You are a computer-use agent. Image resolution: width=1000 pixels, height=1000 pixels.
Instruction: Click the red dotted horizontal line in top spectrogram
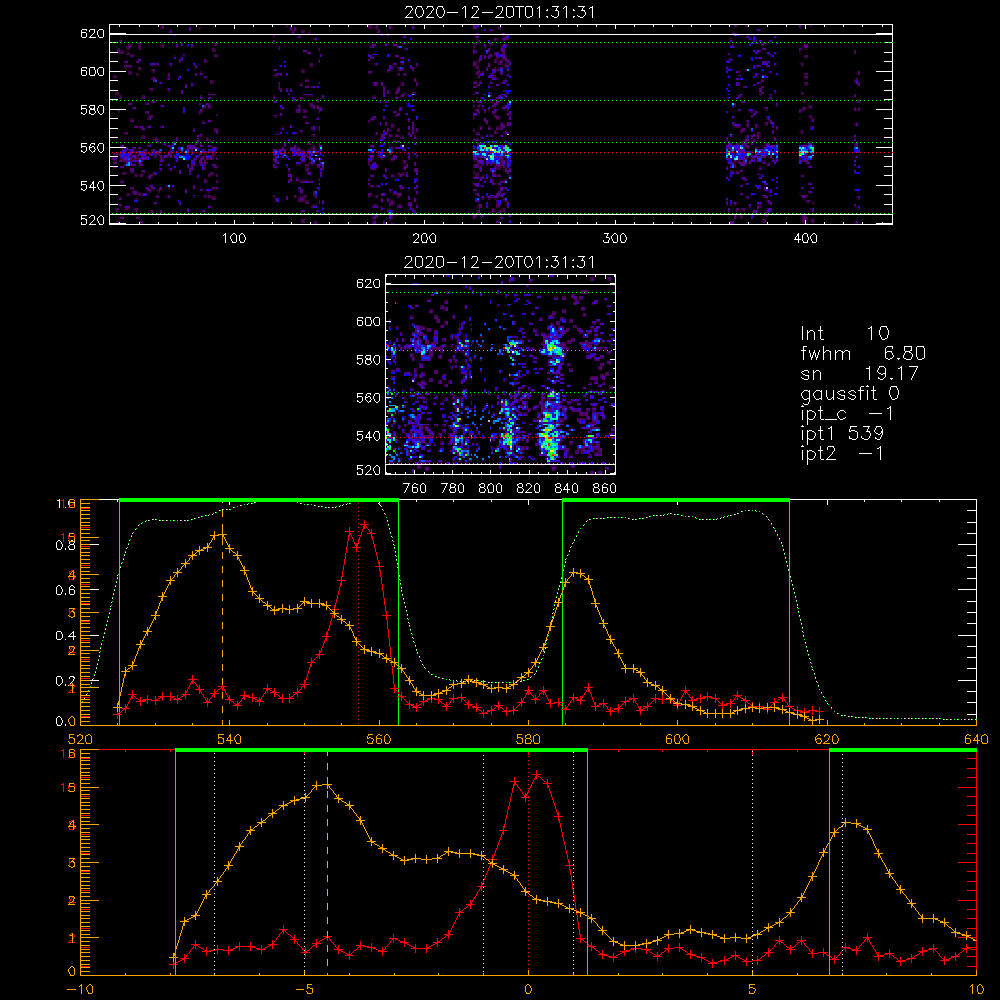pos(501,152)
